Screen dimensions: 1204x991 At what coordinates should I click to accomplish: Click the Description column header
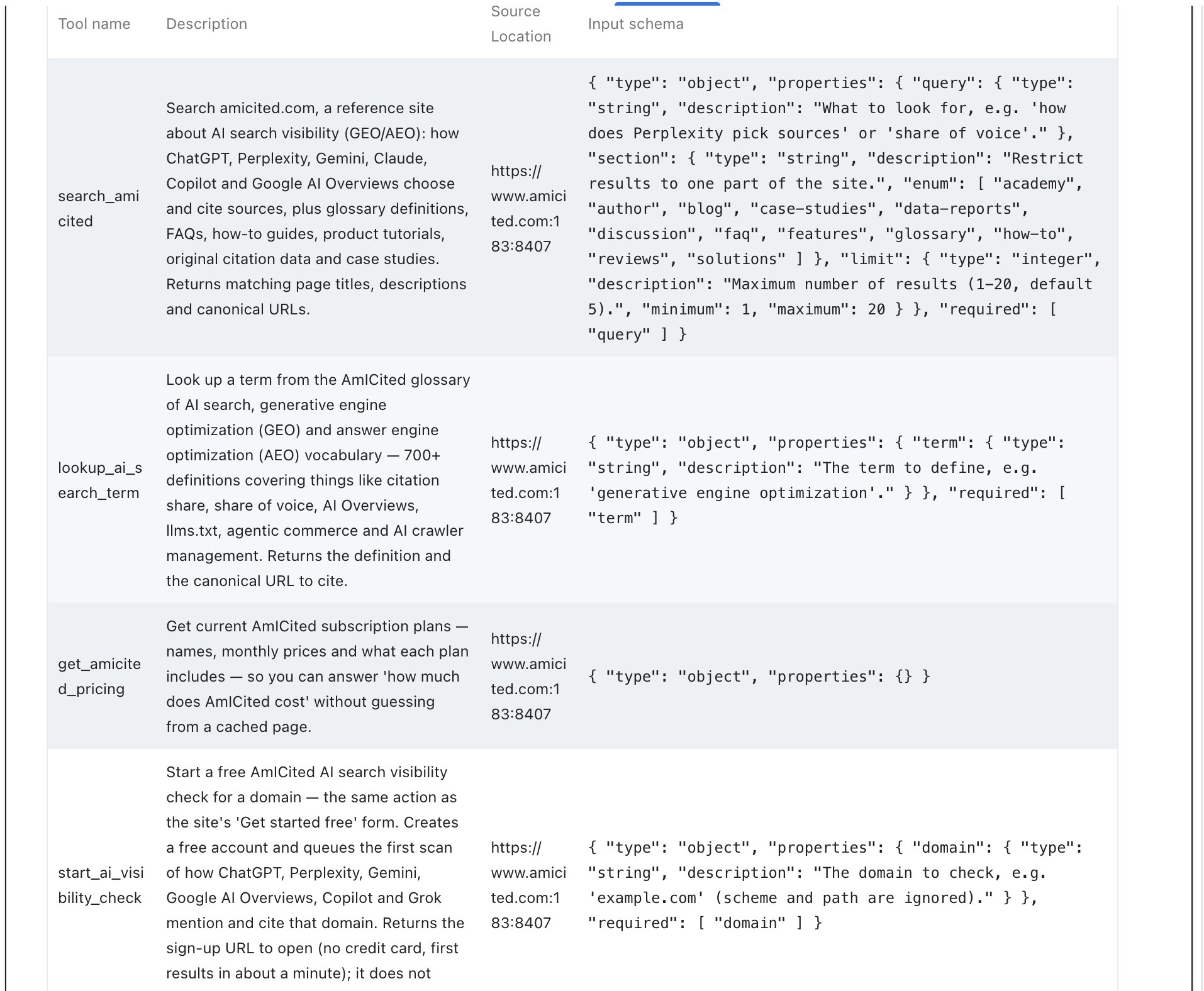[x=206, y=24]
